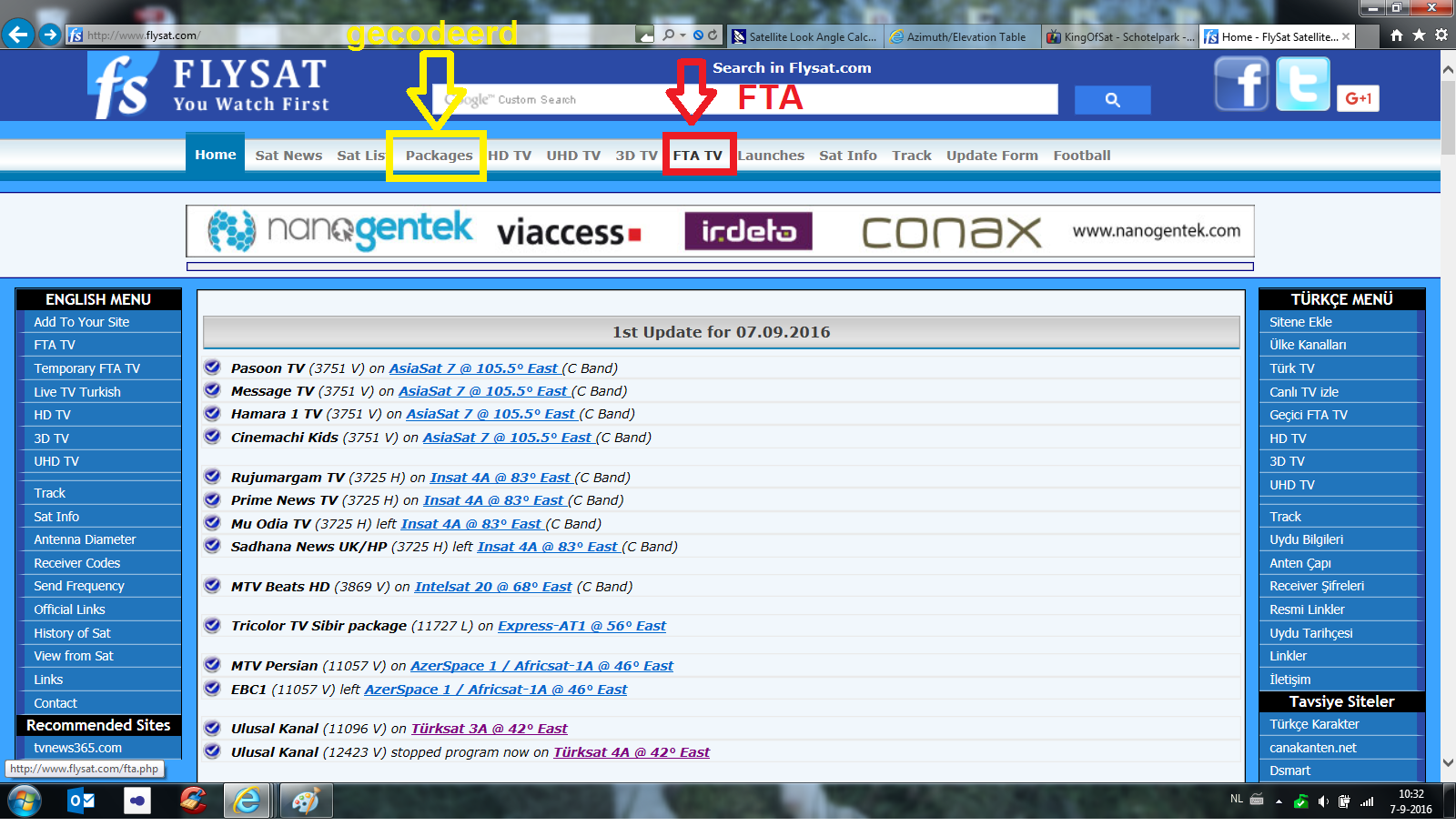
Task: Click the network signal tray icon
Action: (x=1367, y=801)
